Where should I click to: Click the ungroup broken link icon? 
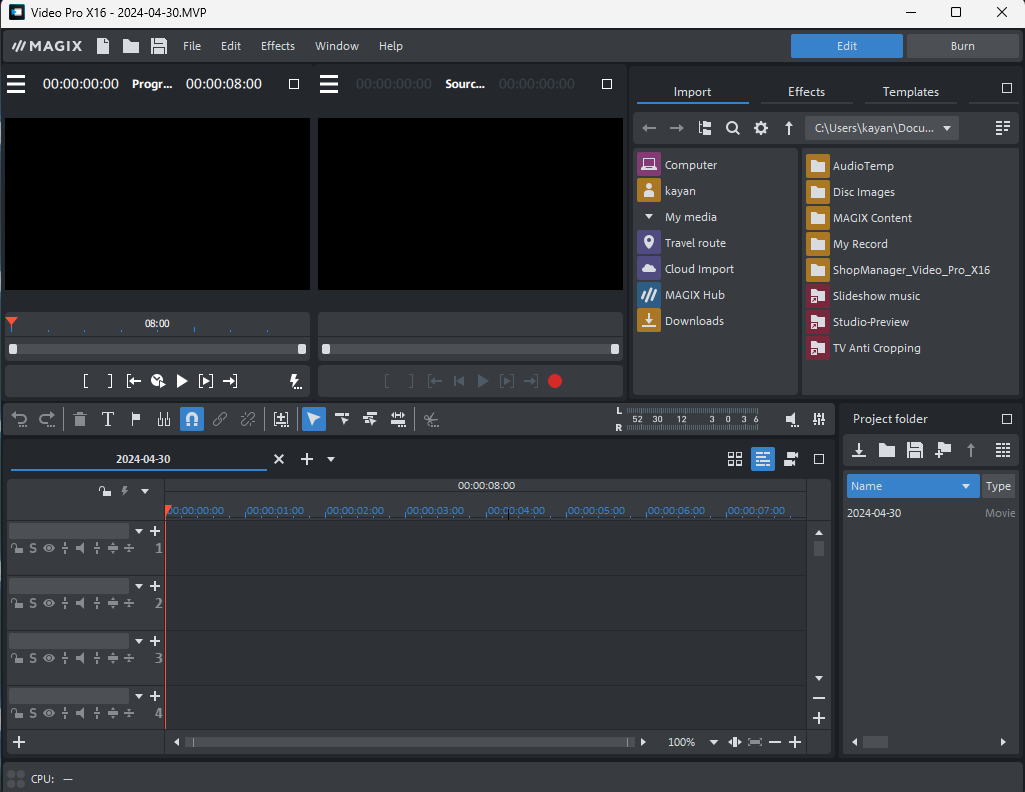248,420
